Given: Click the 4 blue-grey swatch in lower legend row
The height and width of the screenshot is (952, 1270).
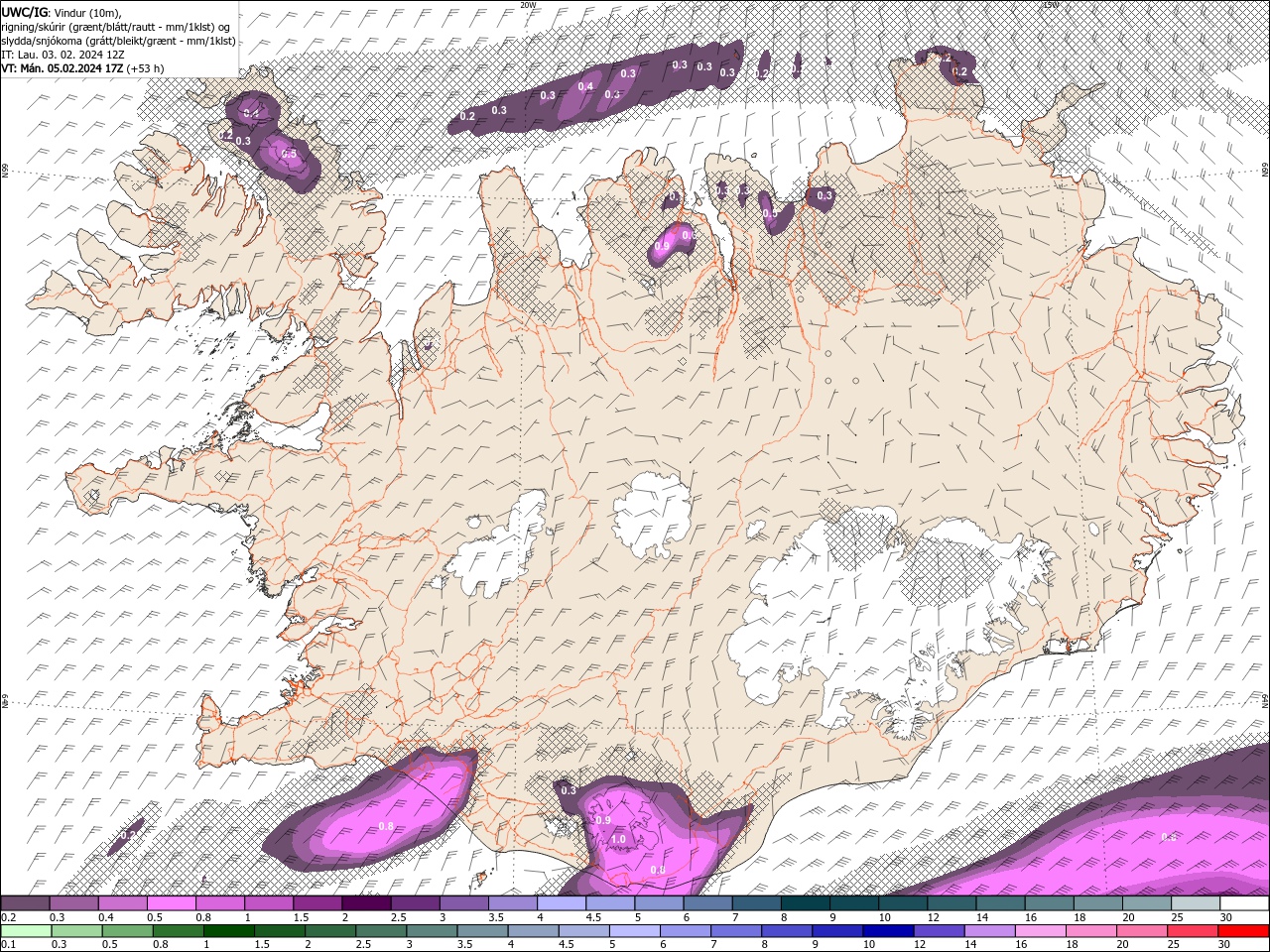Looking at the screenshot, I should [x=533, y=931].
